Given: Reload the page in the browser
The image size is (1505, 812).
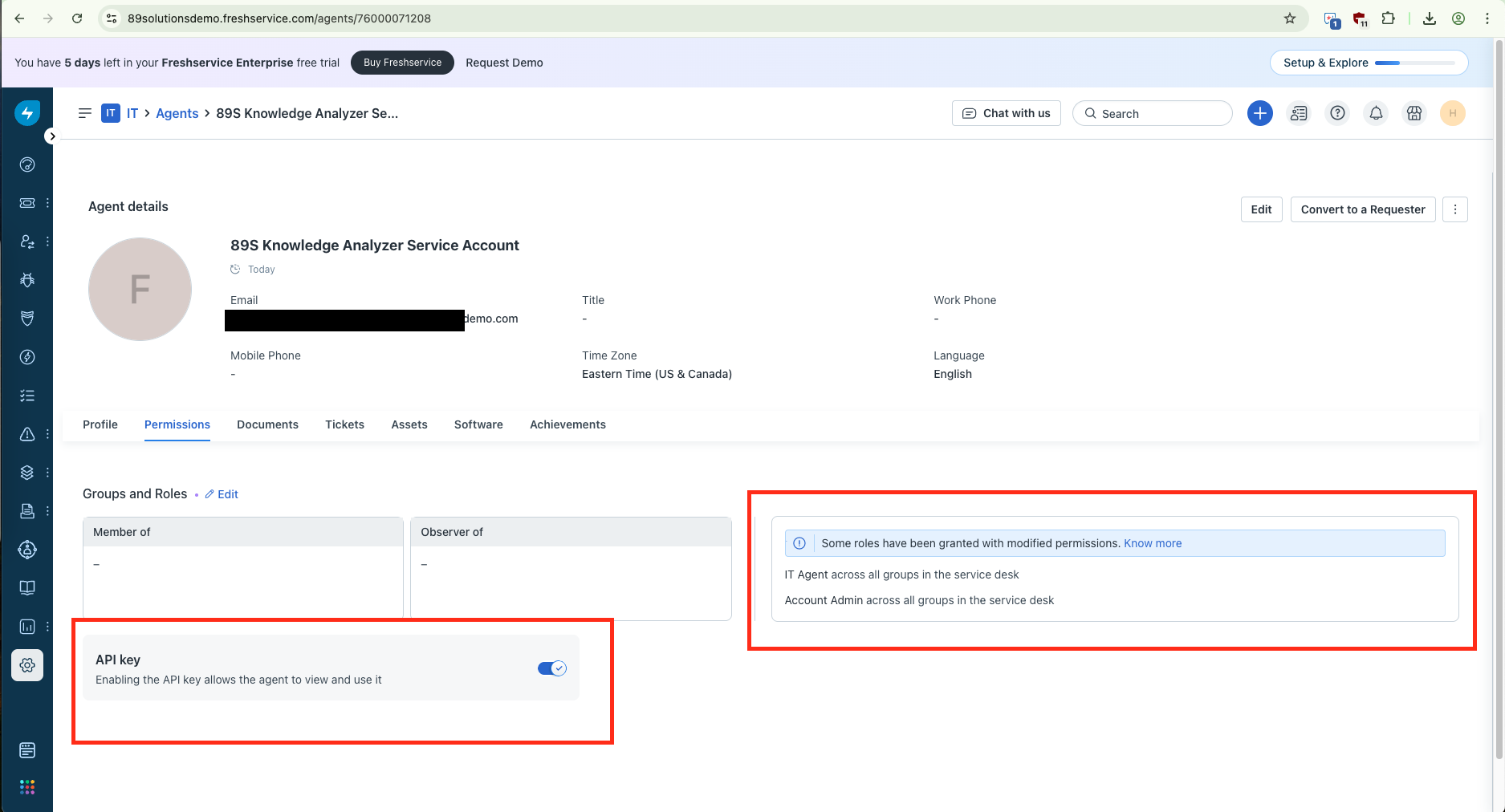Looking at the screenshot, I should [x=77, y=18].
